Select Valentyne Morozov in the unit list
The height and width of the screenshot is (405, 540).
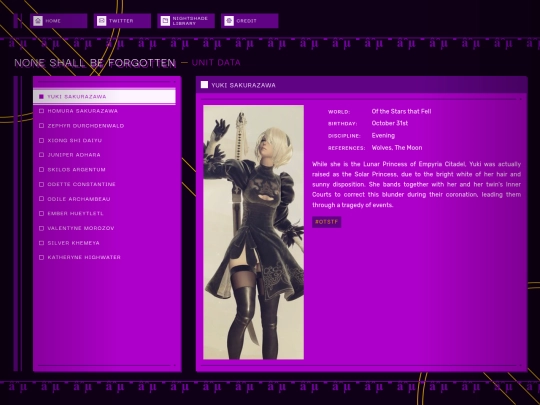[104, 228]
